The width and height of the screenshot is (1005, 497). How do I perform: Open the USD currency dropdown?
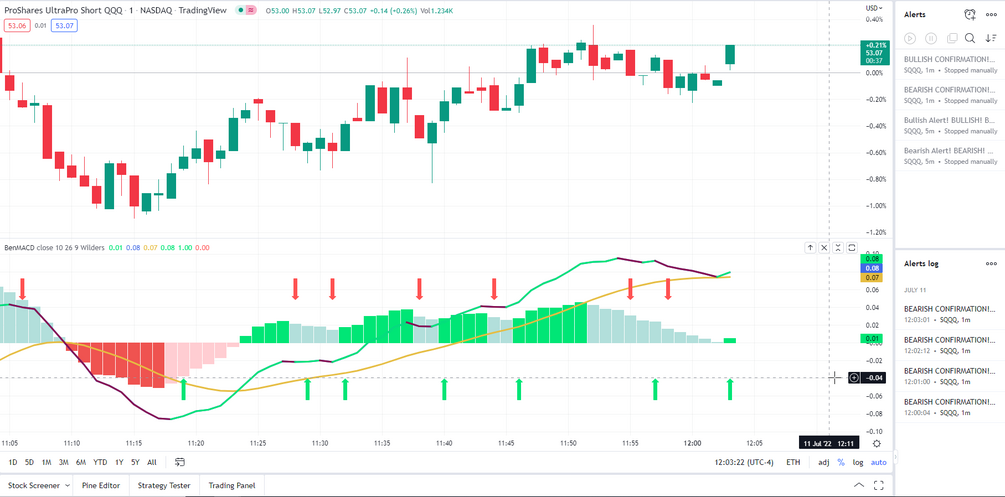[874, 8]
